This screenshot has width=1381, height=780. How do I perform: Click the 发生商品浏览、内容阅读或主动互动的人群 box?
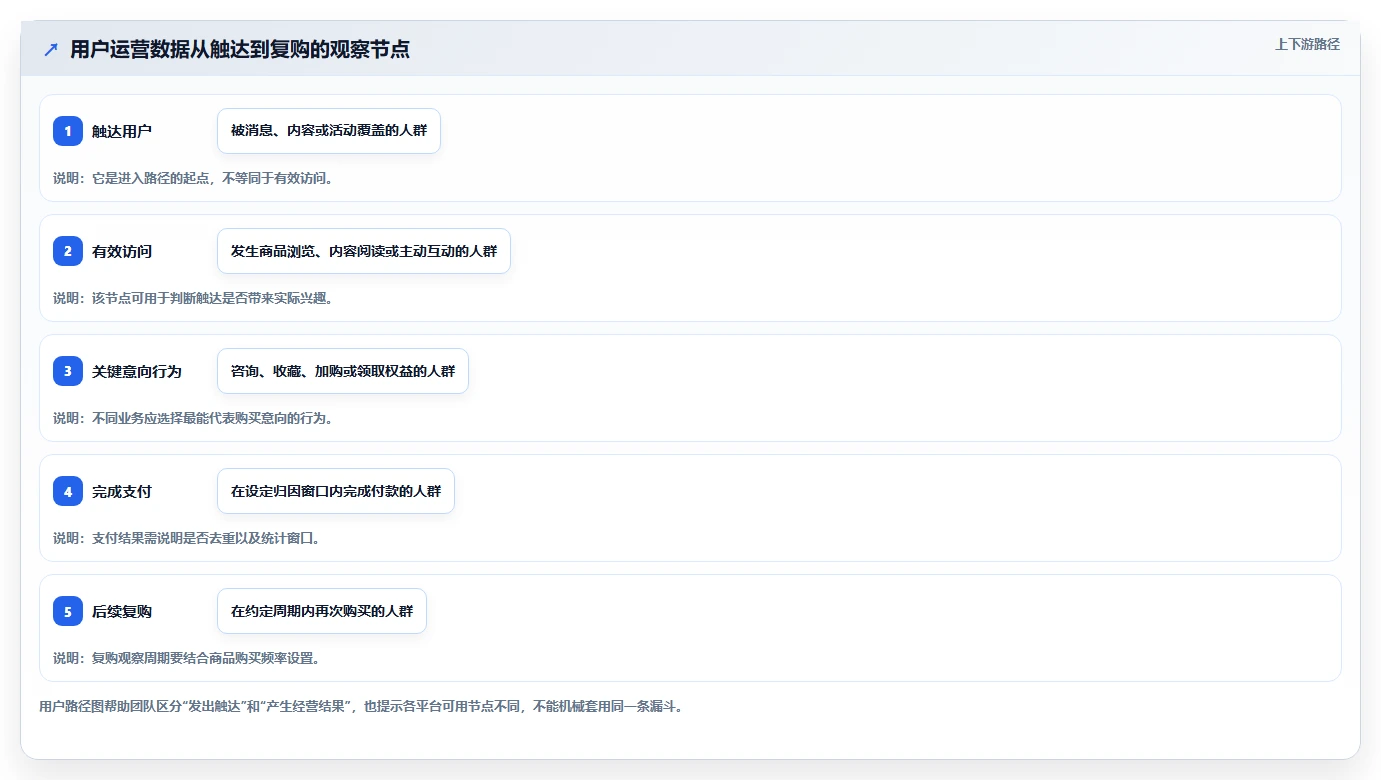coord(364,251)
